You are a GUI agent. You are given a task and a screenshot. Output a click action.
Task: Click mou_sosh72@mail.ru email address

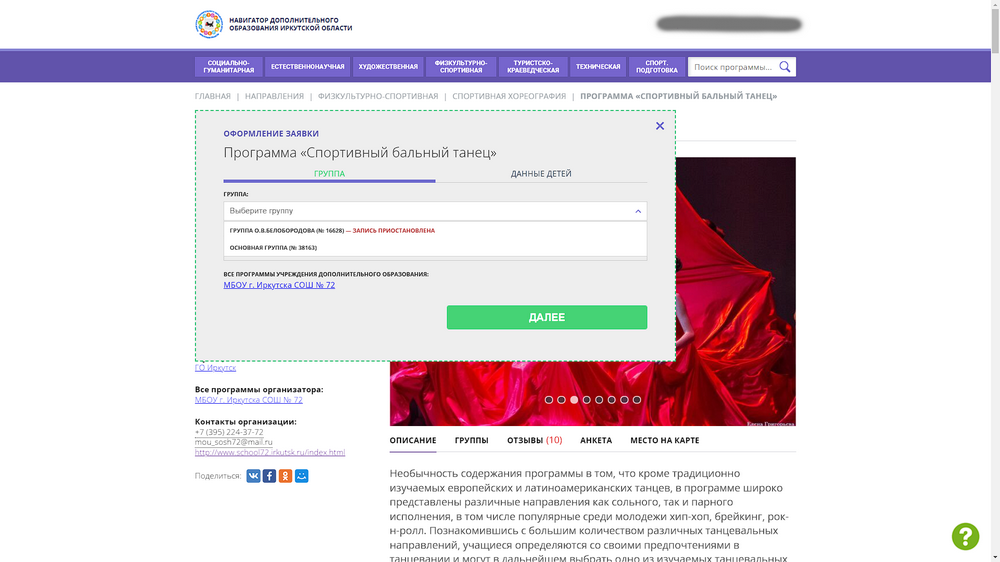(x=233, y=442)
